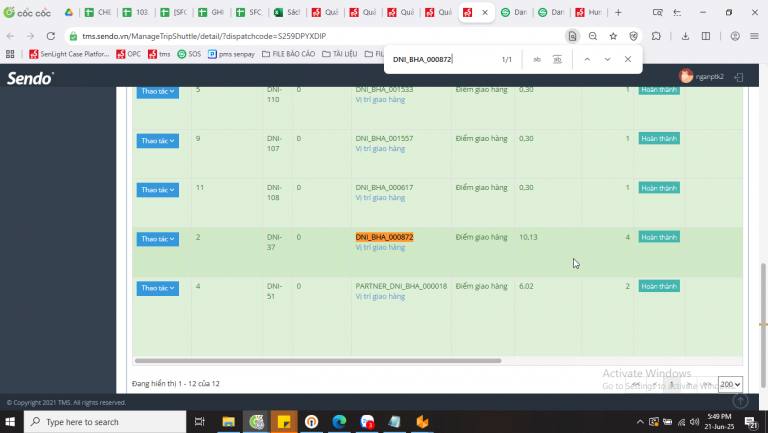Image resolution: width=768 pixels, height=433 pixels.
Task: Open Vị trí giao hàng under PARTNER_DNI_BHA_000018
Action: [380, 296]
